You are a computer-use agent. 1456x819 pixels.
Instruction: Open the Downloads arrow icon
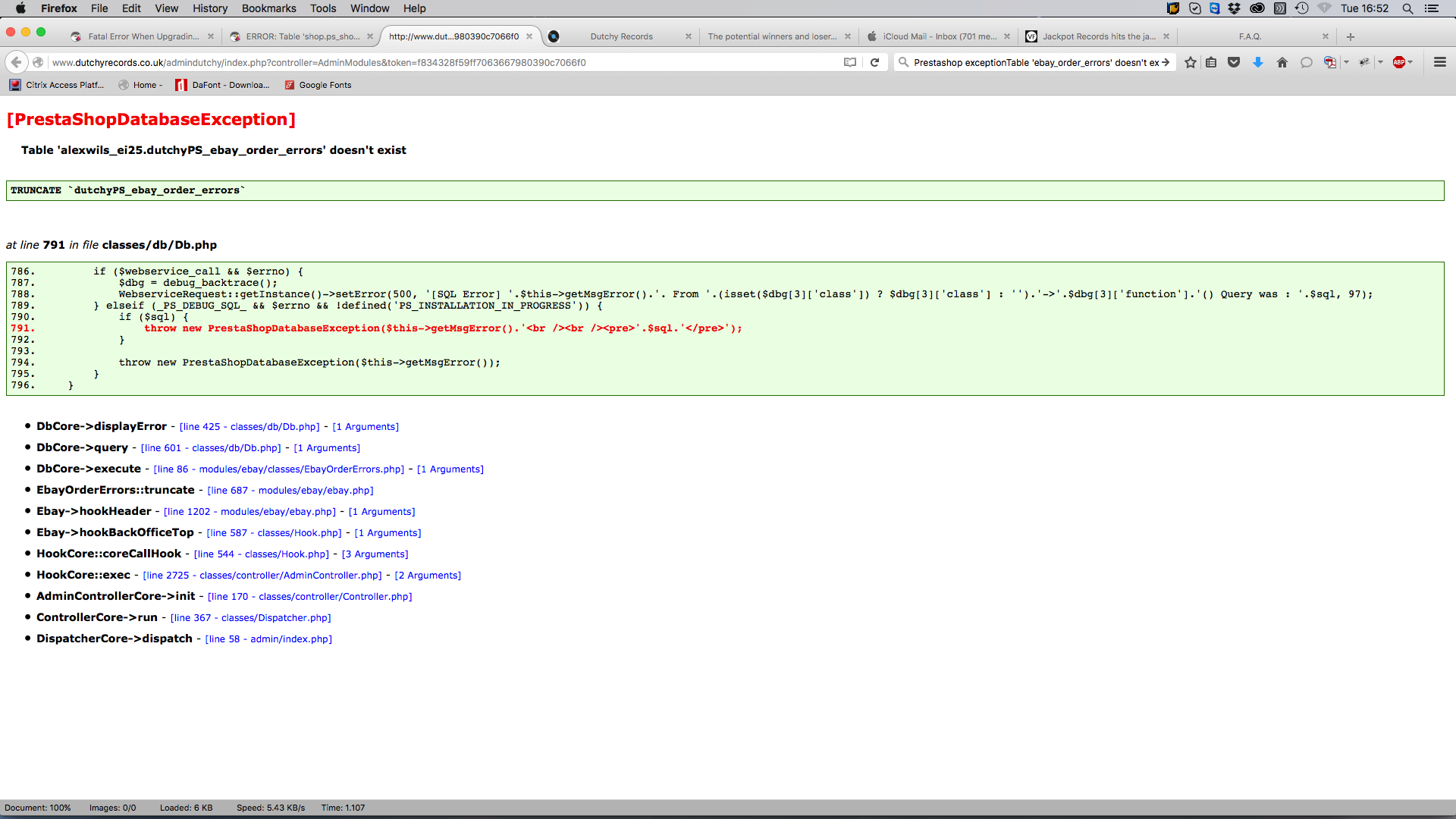pos(1258,62)
